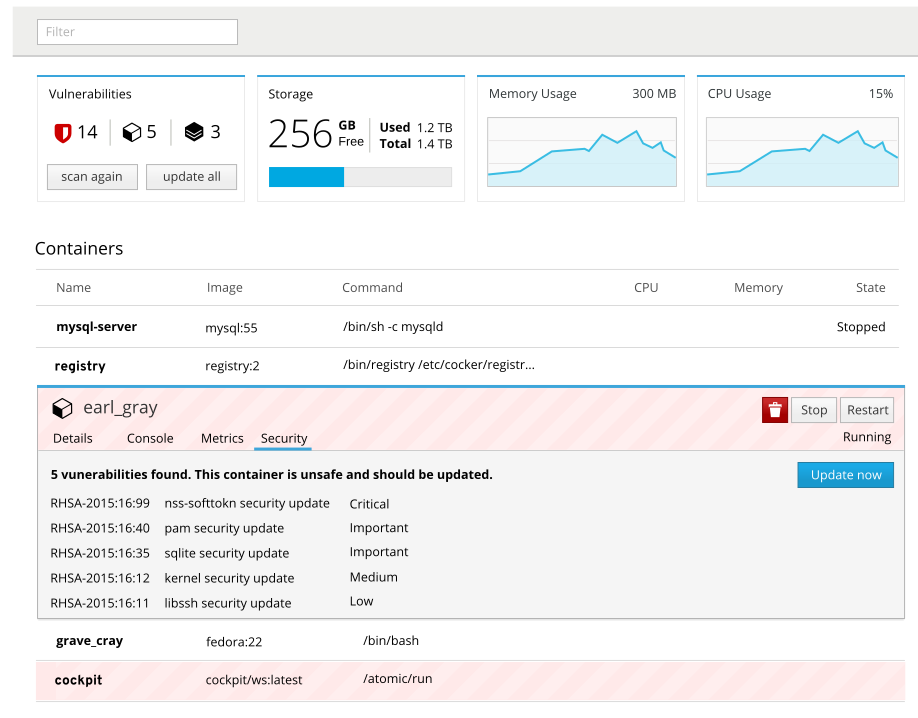
Task: Click the earl_gray container cube icon
Action: (x=62, y=408)
